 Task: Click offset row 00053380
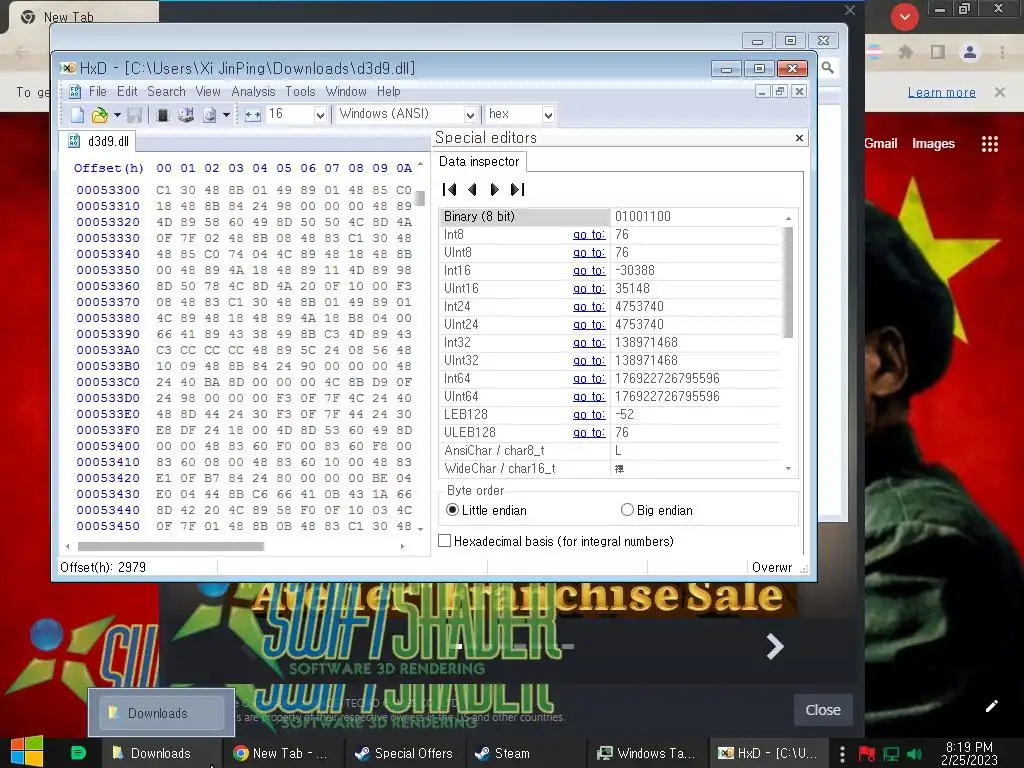click(x=108, y=318)
